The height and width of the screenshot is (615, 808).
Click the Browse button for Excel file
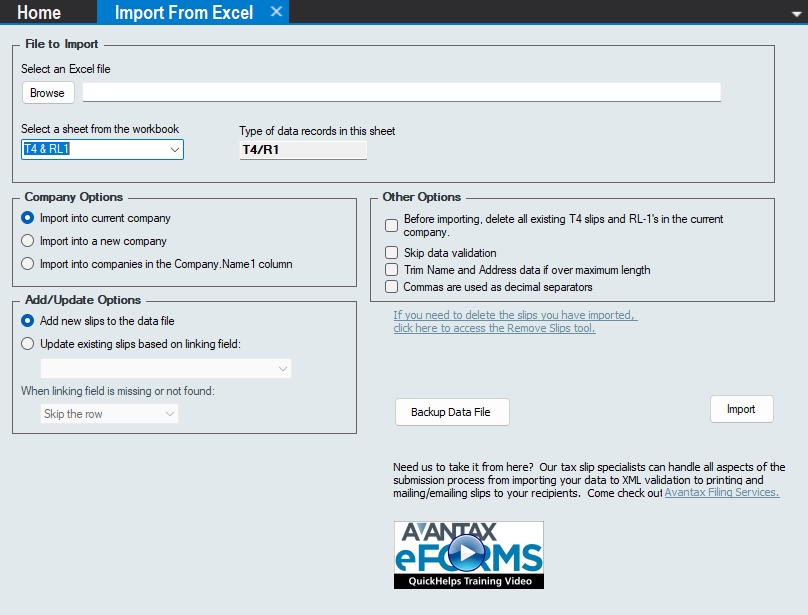47,93
